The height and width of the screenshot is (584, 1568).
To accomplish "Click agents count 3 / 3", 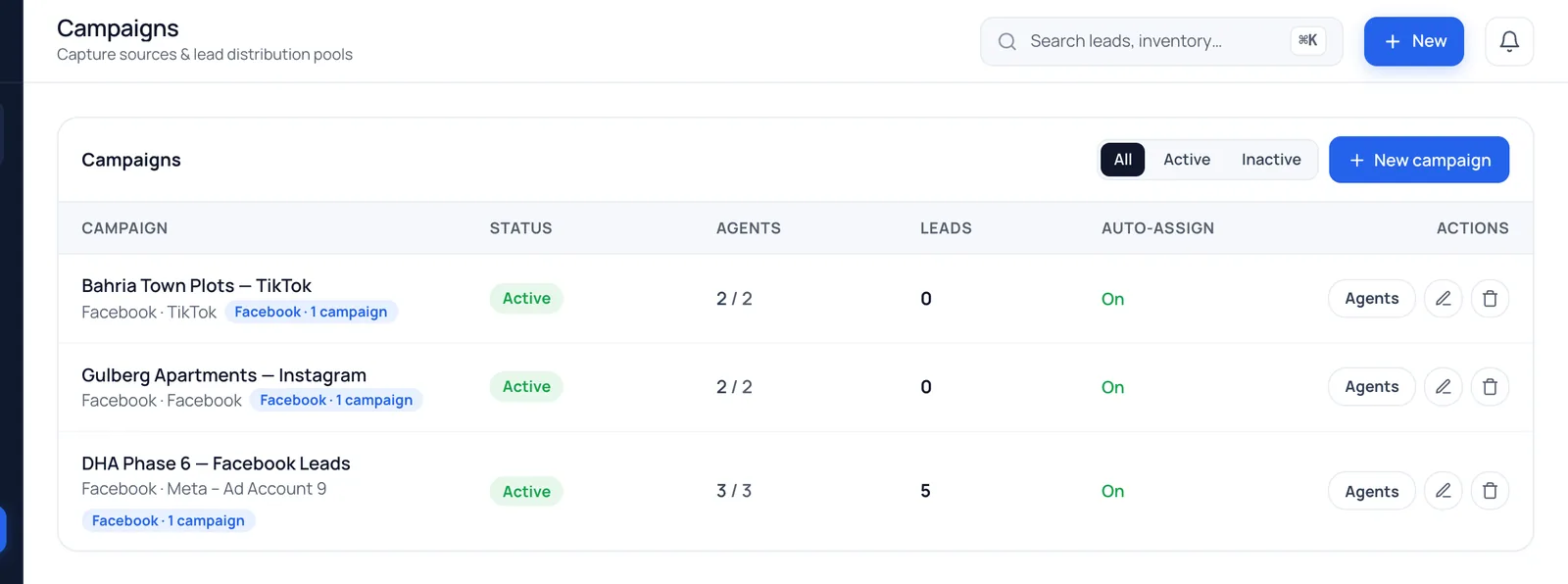I will (x=734, y=491).
